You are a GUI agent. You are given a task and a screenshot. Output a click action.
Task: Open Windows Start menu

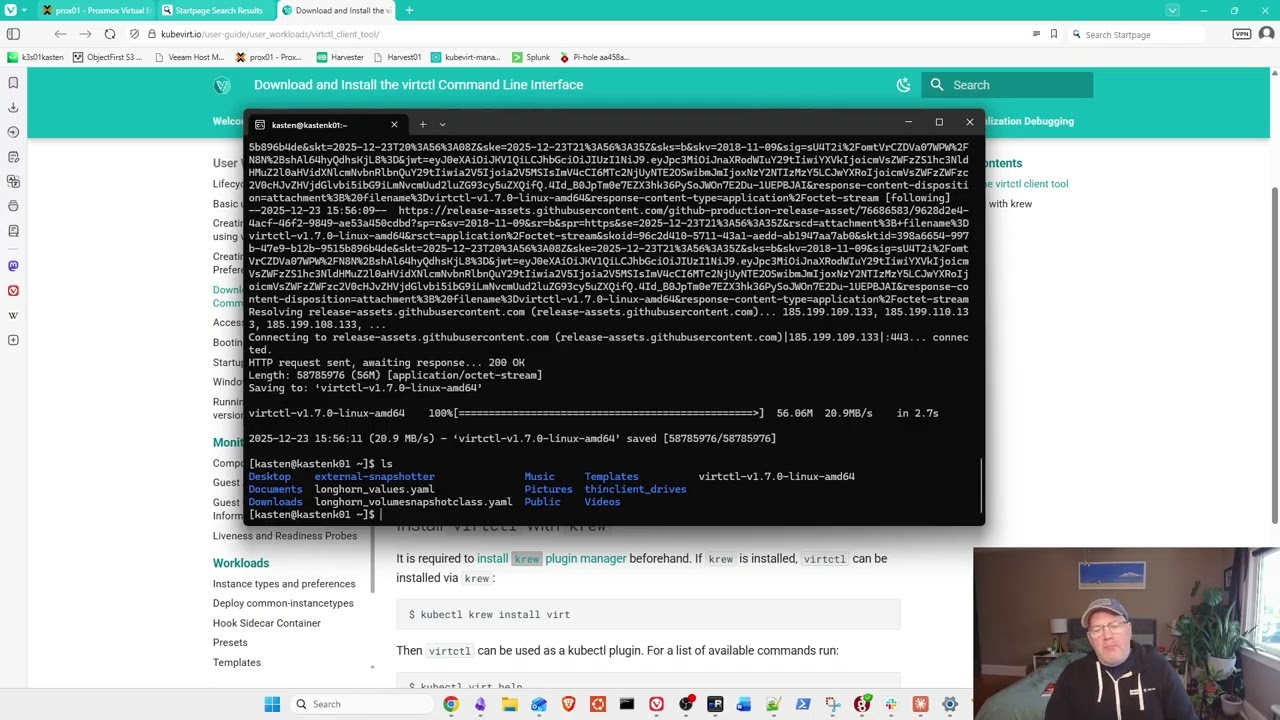click(x=272, y=704)
